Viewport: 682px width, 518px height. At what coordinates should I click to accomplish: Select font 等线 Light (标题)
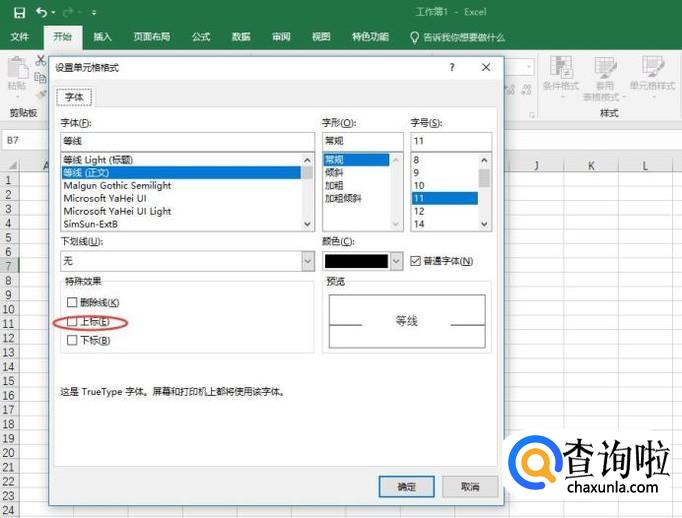(x=181, y=160)
